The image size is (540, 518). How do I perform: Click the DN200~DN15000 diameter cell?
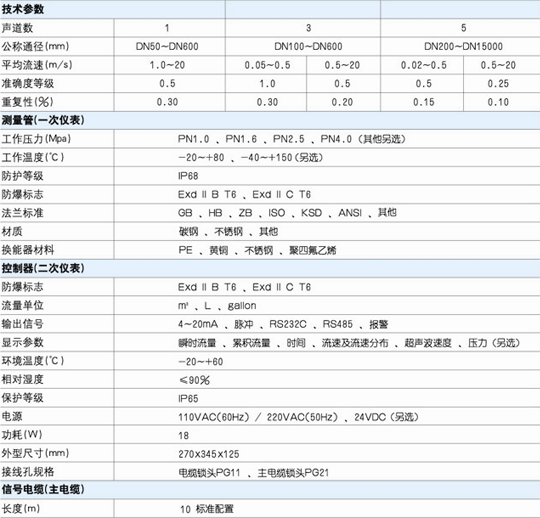pos(463,46)
